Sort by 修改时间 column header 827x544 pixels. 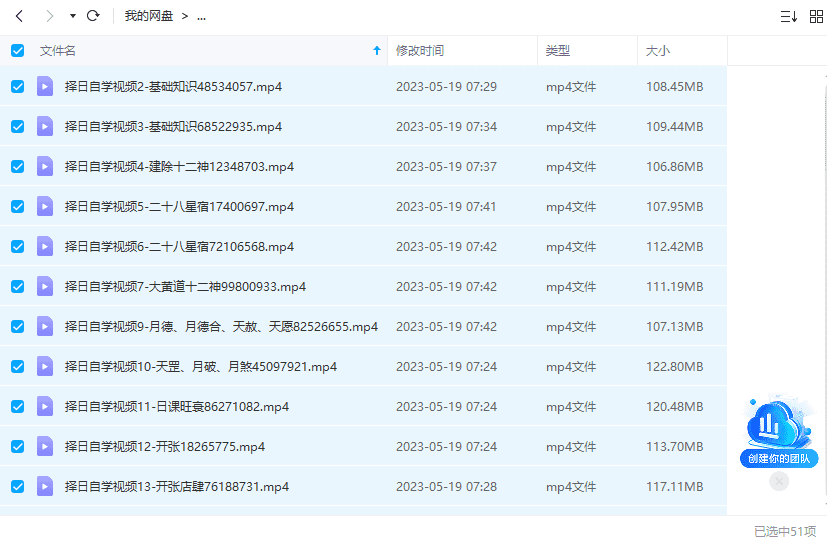(x=420, y=51)
